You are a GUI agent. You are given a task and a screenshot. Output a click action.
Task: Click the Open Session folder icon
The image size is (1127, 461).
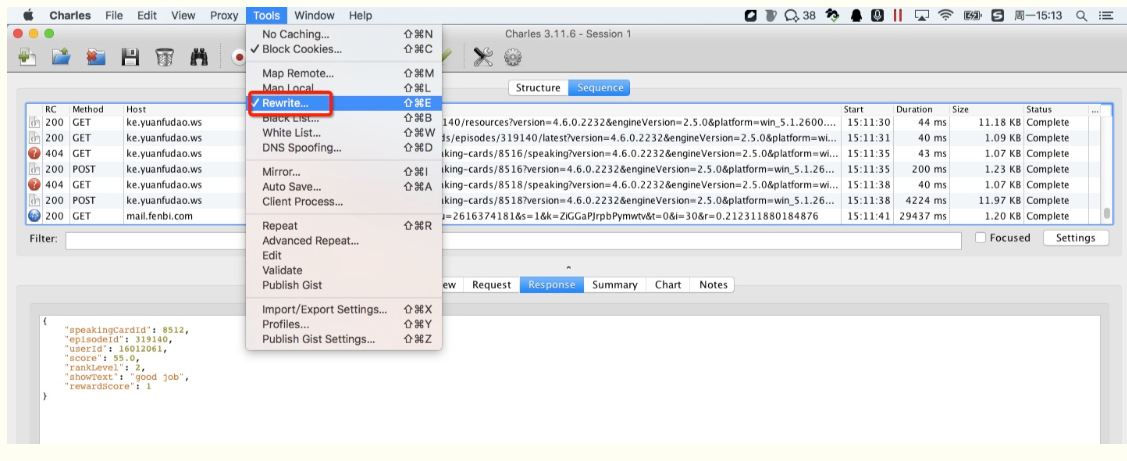click(61, 58)
